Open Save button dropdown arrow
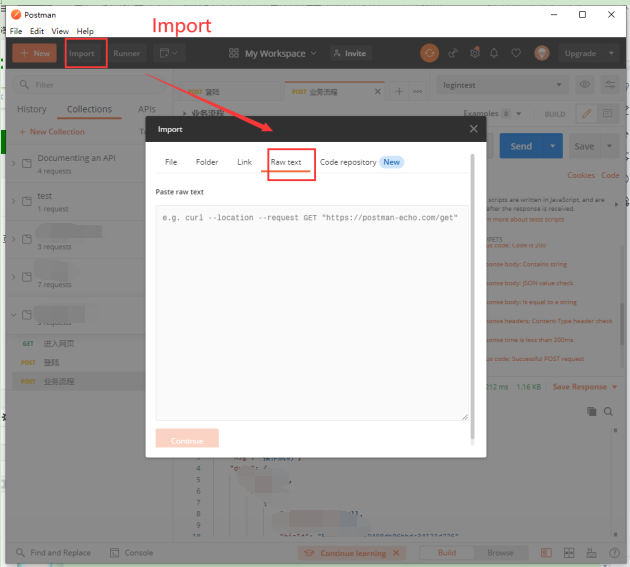This screenshot has width=630, height=567. point(610,146)
